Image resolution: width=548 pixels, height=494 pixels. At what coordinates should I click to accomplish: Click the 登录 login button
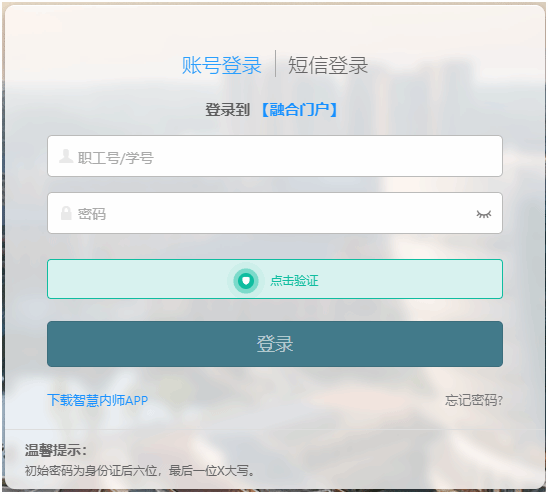coord(275,344)
